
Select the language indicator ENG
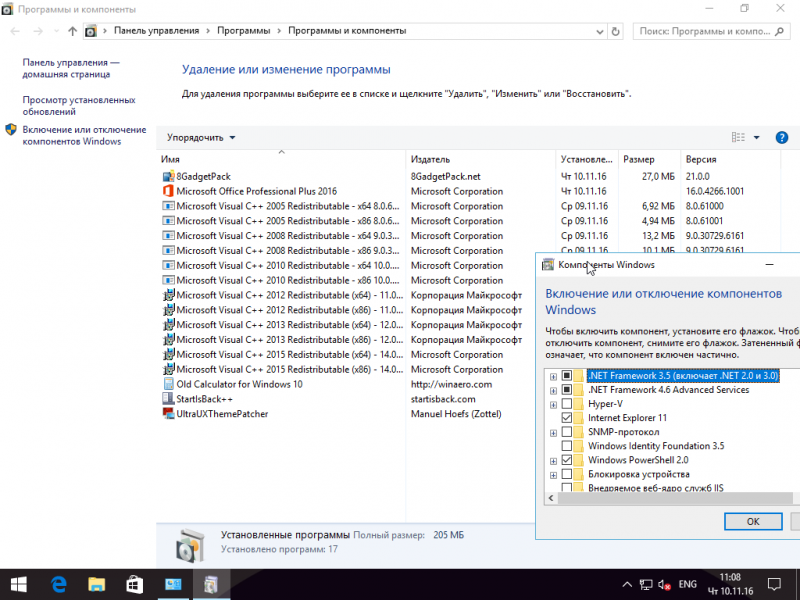pos(687,584)
